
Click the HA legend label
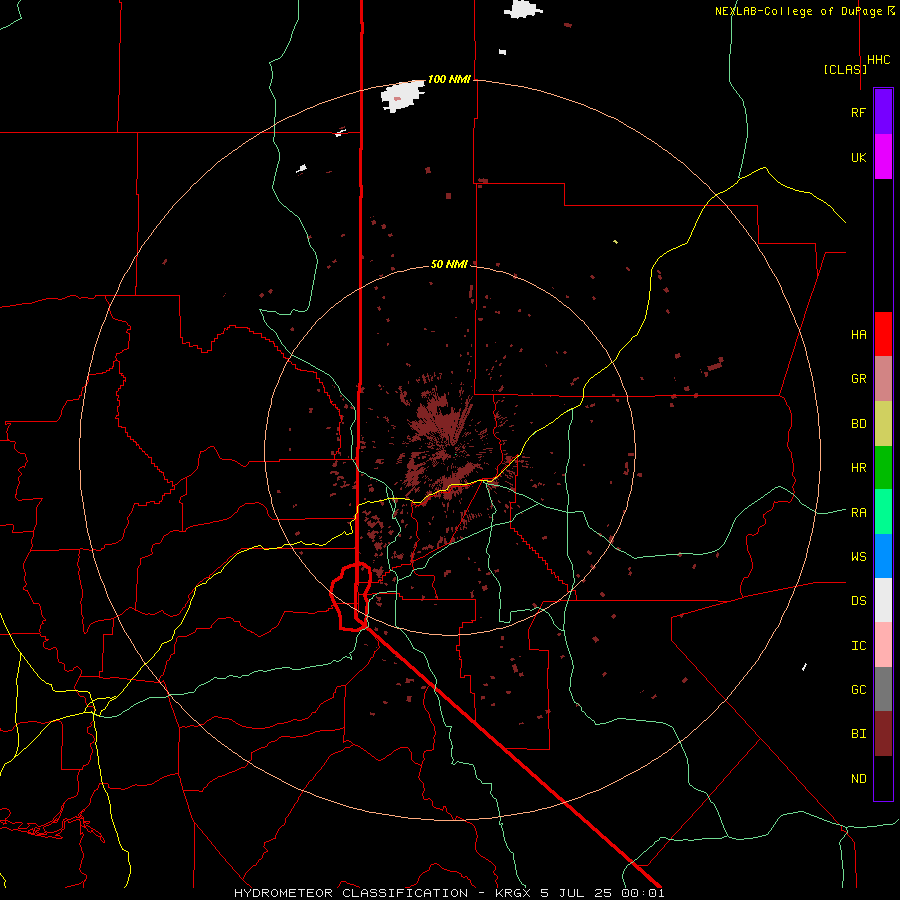[x=858, y=335]
